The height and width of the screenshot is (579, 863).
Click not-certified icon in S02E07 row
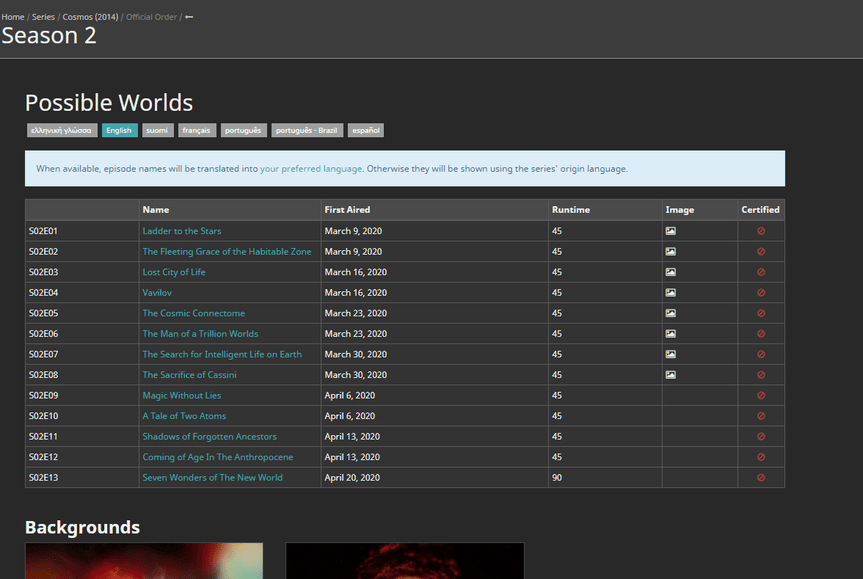[761, 354]
